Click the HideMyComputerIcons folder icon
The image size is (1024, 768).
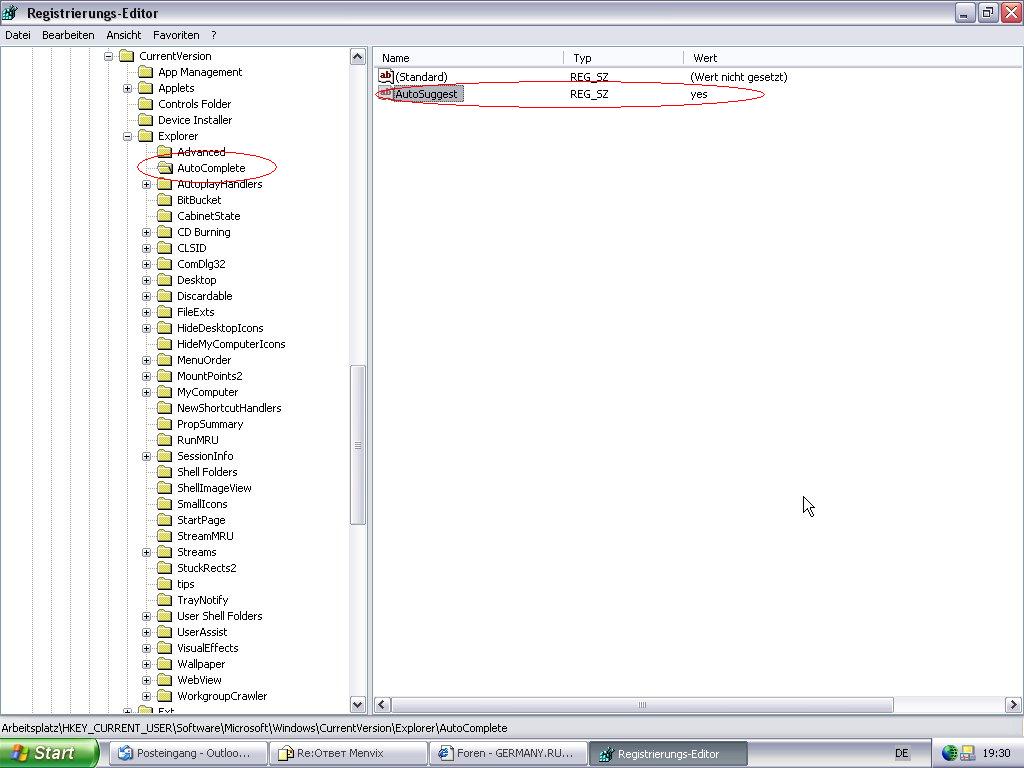click(165, 344)
